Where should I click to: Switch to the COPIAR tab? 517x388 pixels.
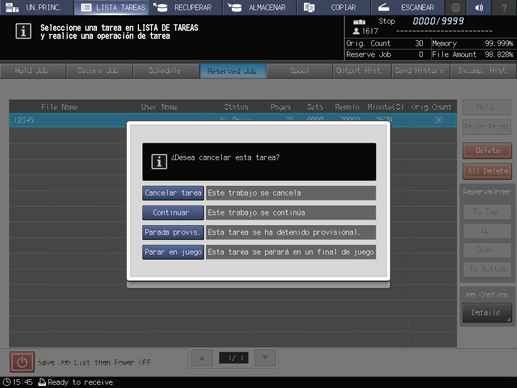[x=334, y=7]
